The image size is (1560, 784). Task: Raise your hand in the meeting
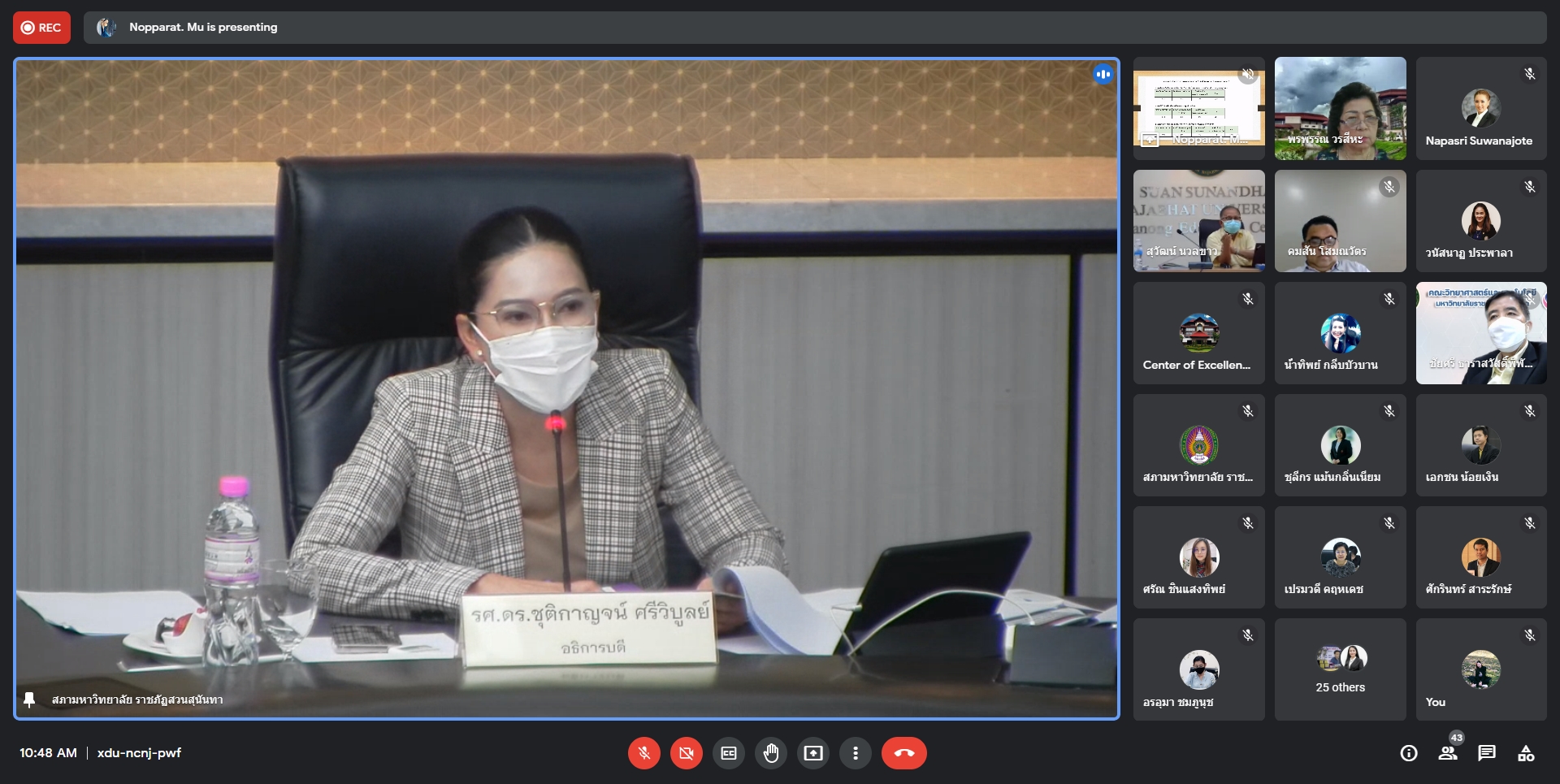tap(771, 753)
